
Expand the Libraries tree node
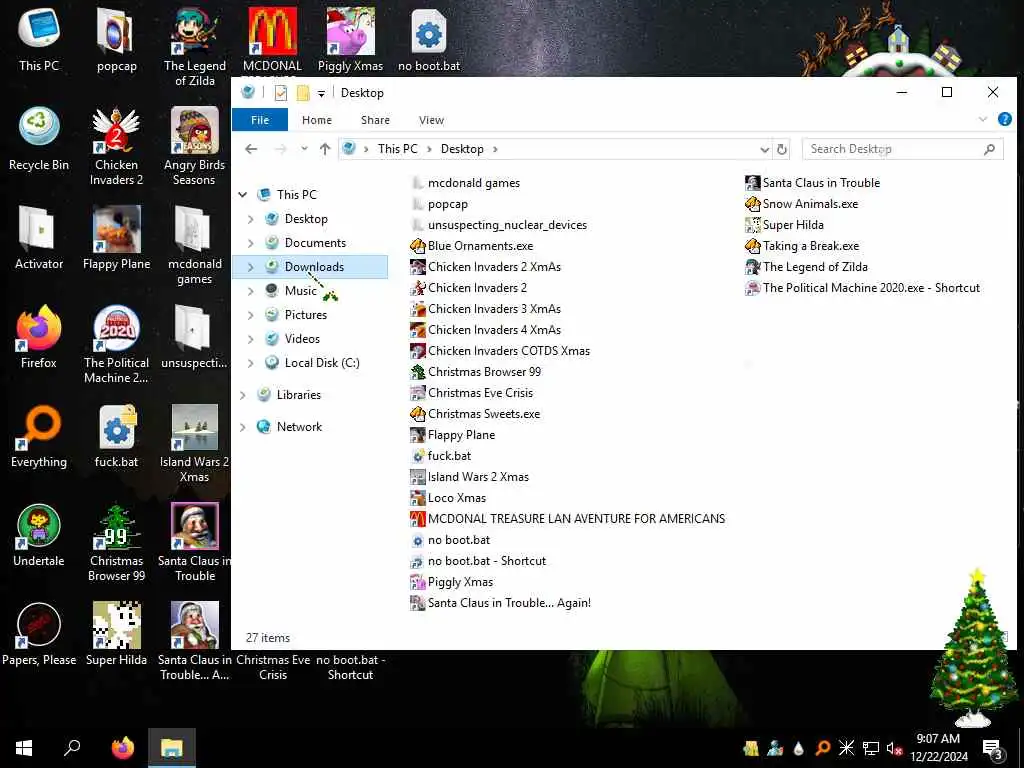coord(243,395)
